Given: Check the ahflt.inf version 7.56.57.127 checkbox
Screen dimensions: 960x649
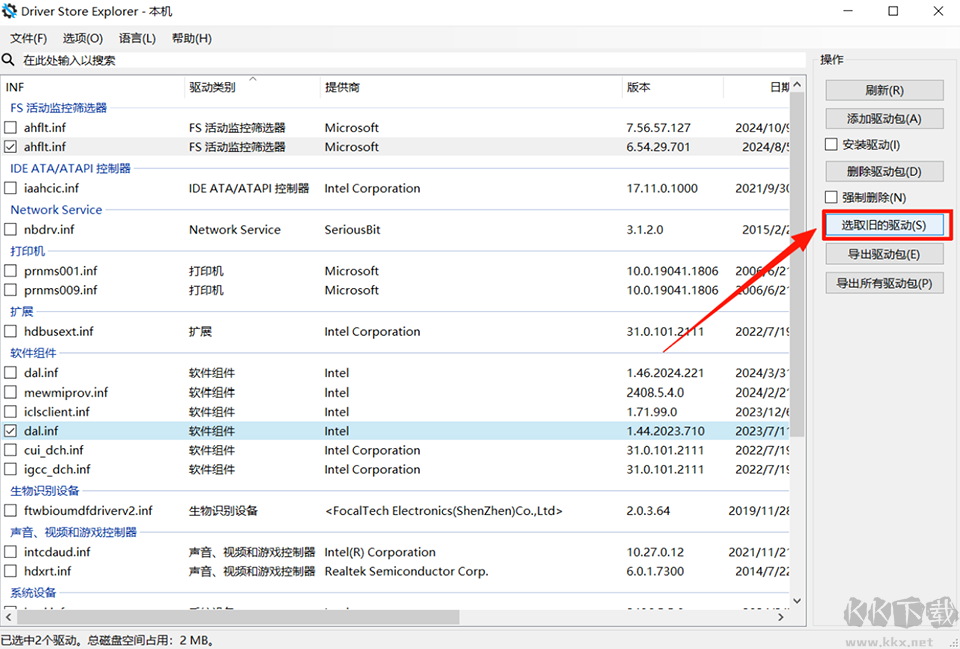Looking at the screenshot, I should (10, 127).
